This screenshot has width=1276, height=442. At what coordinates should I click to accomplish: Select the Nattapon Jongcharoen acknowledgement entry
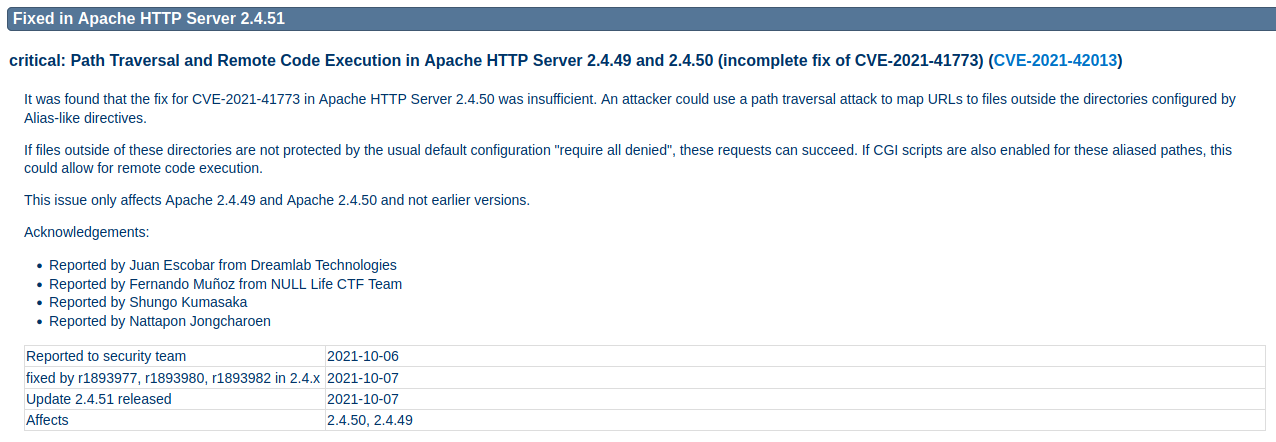pos(160,321)
